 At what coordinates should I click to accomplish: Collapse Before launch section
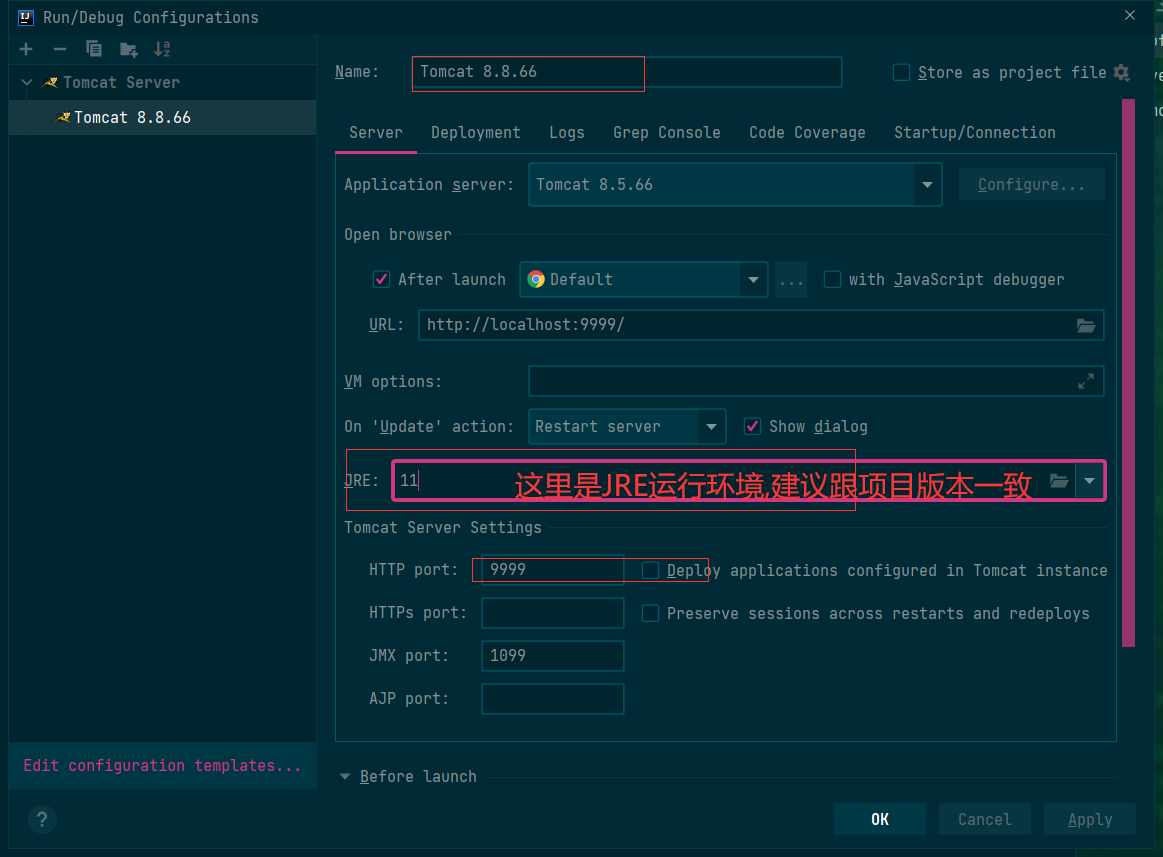[x=345, y=777]
